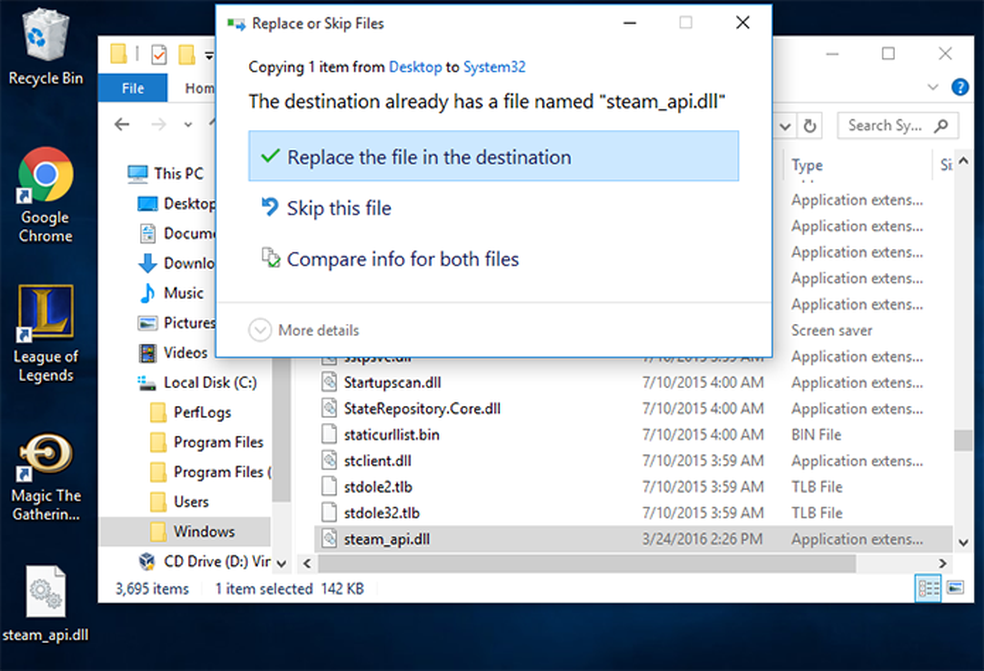This screenshot has height=671, width=984.
Task: Select steam_api.dll in System32 file list
Action: pos(633,539)
